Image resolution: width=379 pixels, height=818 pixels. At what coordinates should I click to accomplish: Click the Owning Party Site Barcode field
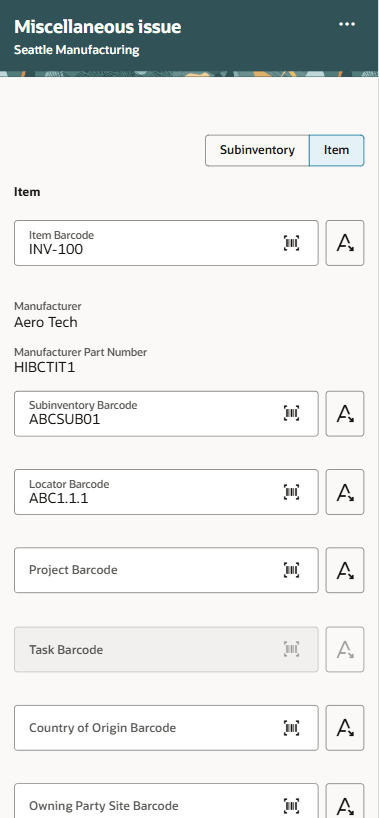(166, 801)
